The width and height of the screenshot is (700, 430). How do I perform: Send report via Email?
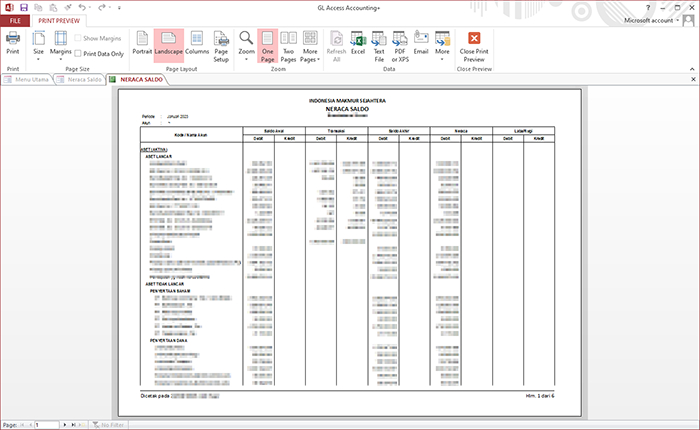(x=421, y=43)
